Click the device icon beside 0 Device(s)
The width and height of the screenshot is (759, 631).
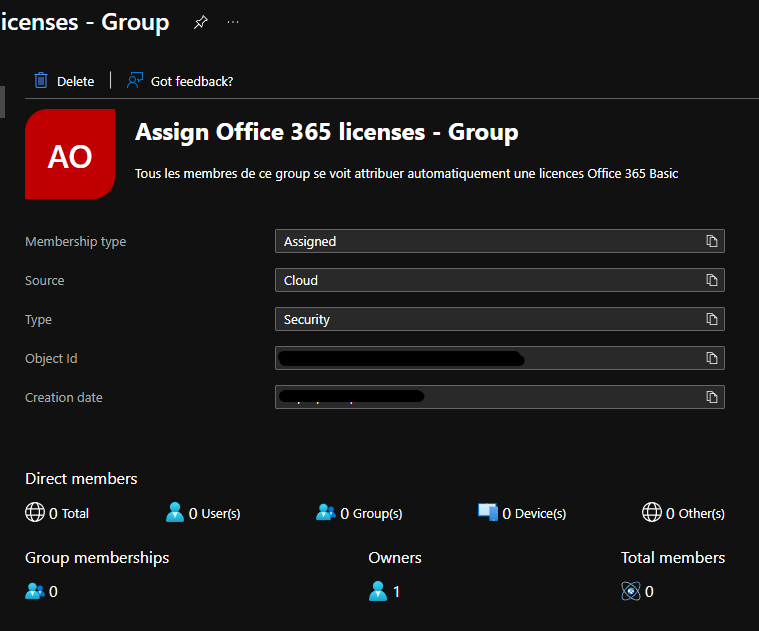click(x=488, y=512)
